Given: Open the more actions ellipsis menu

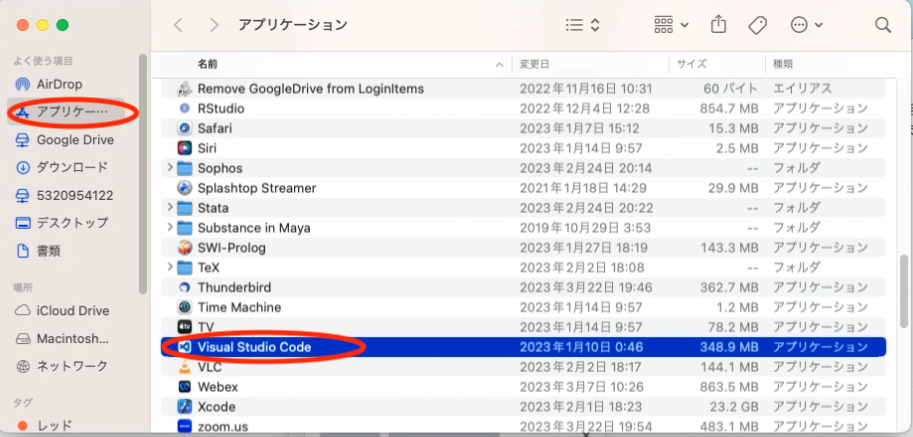Looking at the screenshot, I should coord(806,24).
